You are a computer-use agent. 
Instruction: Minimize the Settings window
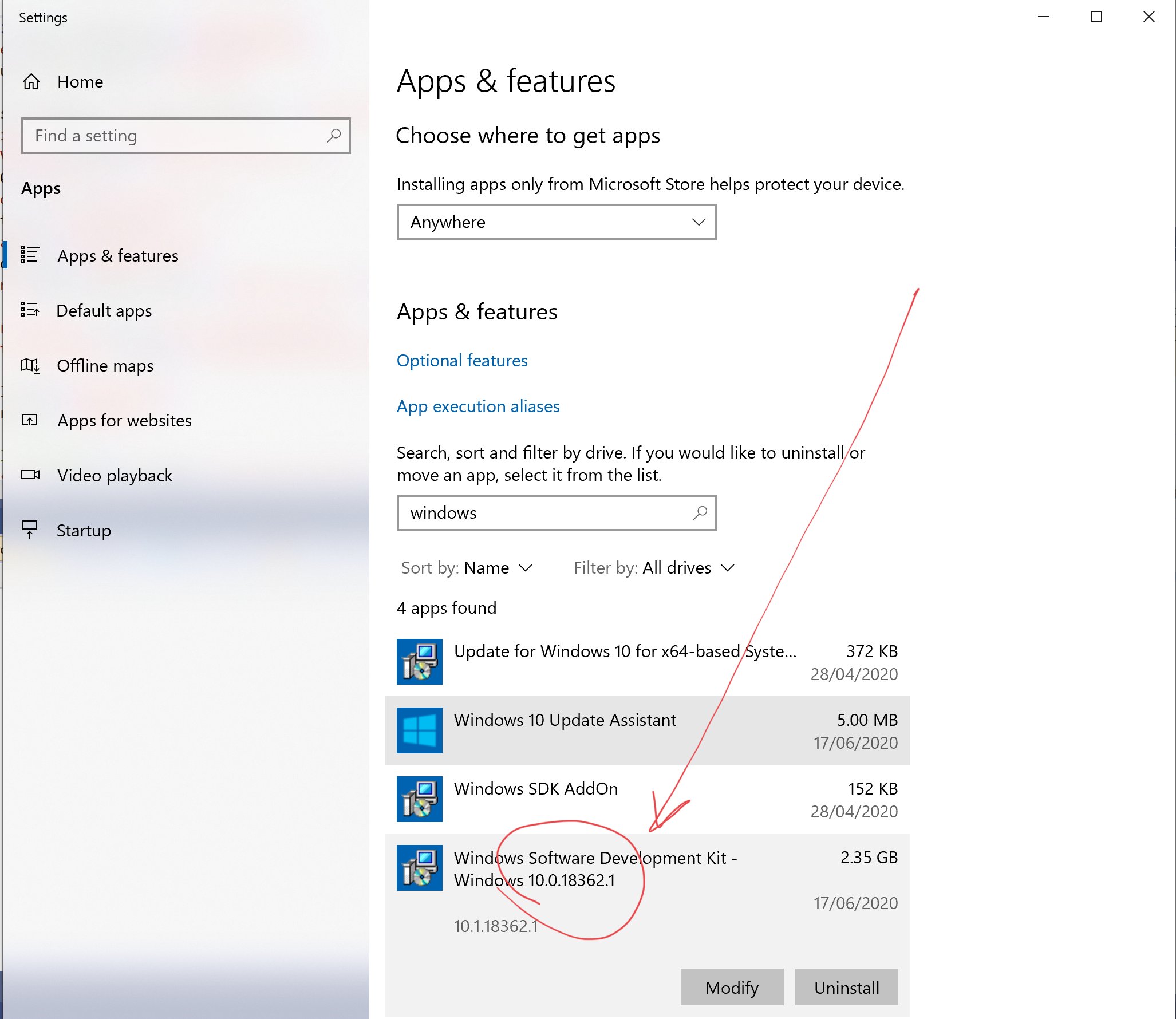[1044, 17]
